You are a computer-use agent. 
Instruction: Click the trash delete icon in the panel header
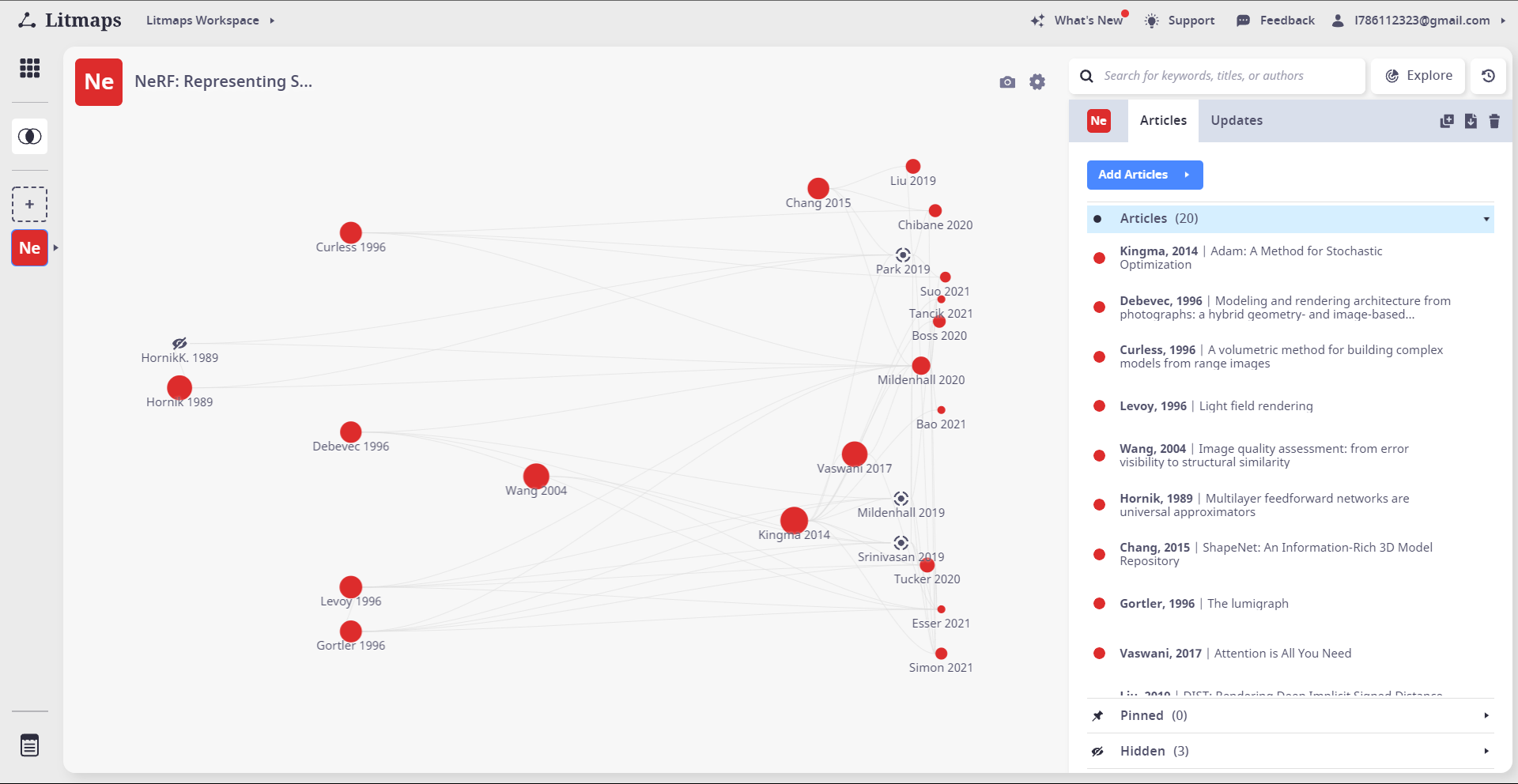pos(1494,121)
